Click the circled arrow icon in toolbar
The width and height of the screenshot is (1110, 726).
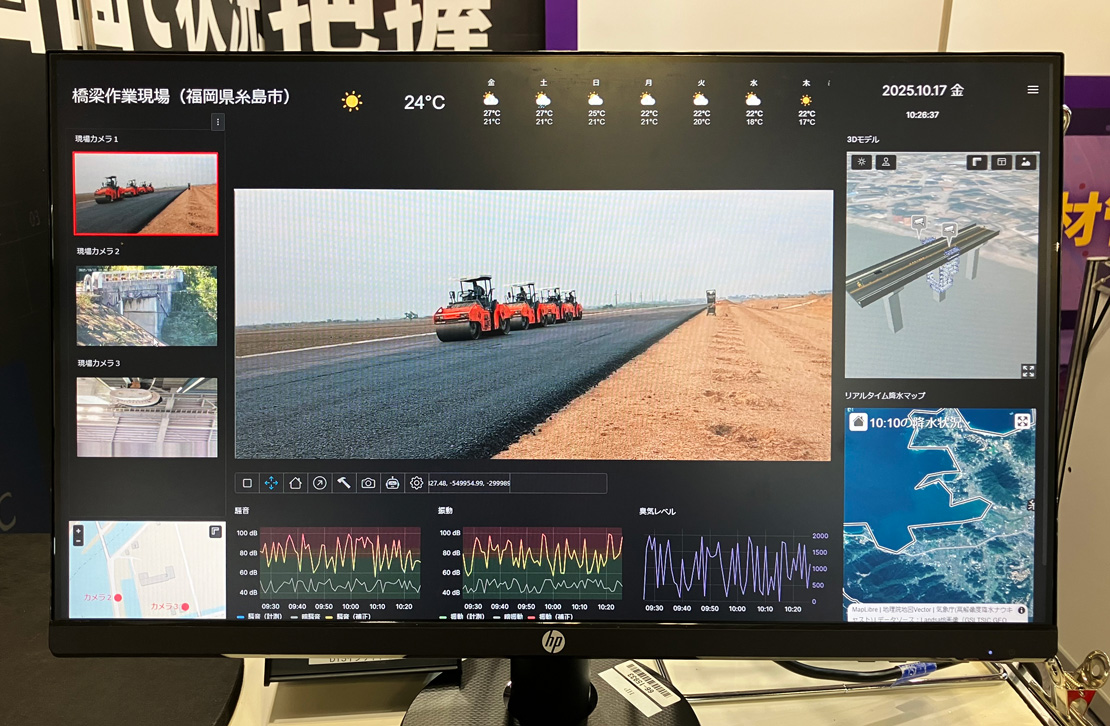tap(319, 483)
